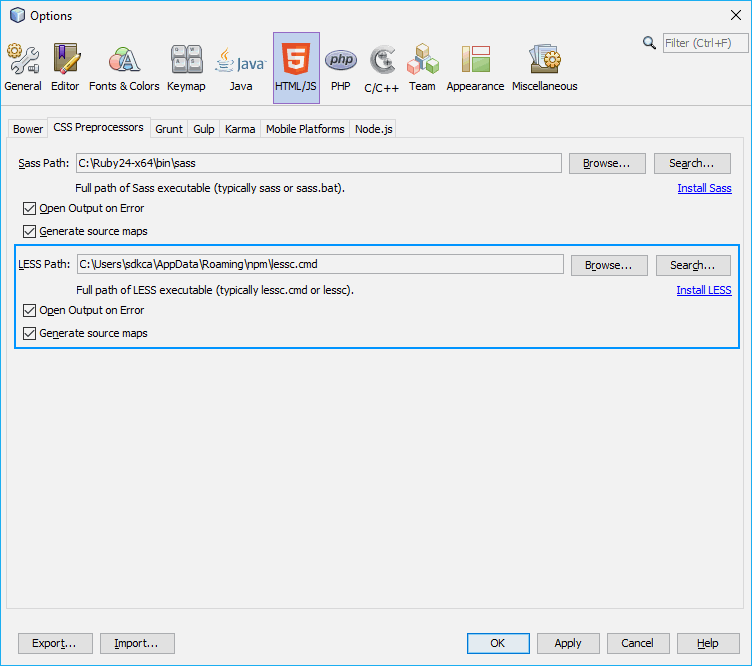Browse for the LESS executable
Screen dimensions: 752x666
click(609, 265)
